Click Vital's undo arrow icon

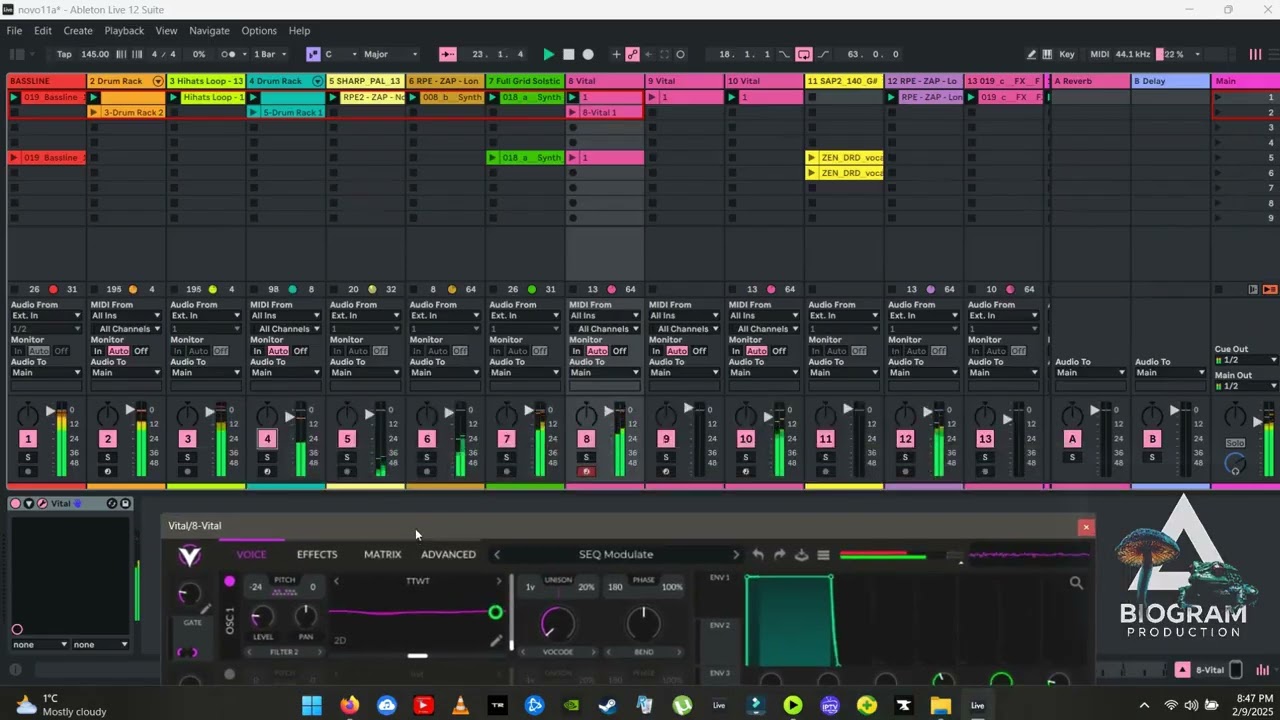(x=758, y=554)
